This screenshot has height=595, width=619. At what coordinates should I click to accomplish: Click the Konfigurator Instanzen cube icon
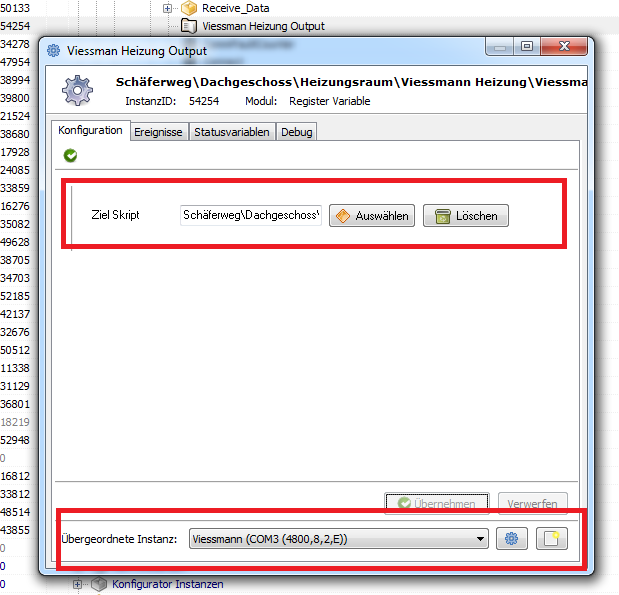point(99,584)
